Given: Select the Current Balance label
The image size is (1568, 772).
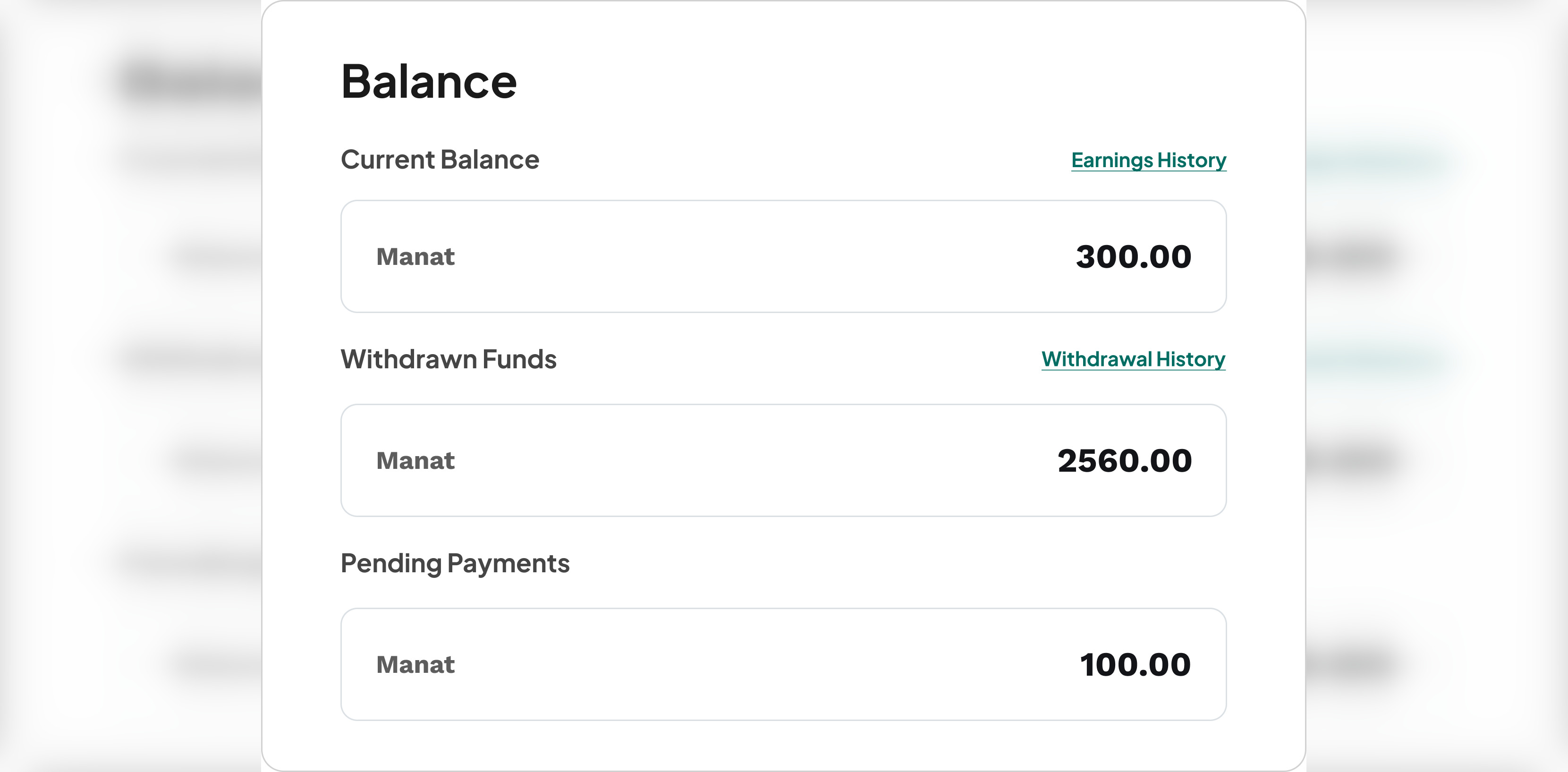Looking at the screenshot, I should pos(440,160).
